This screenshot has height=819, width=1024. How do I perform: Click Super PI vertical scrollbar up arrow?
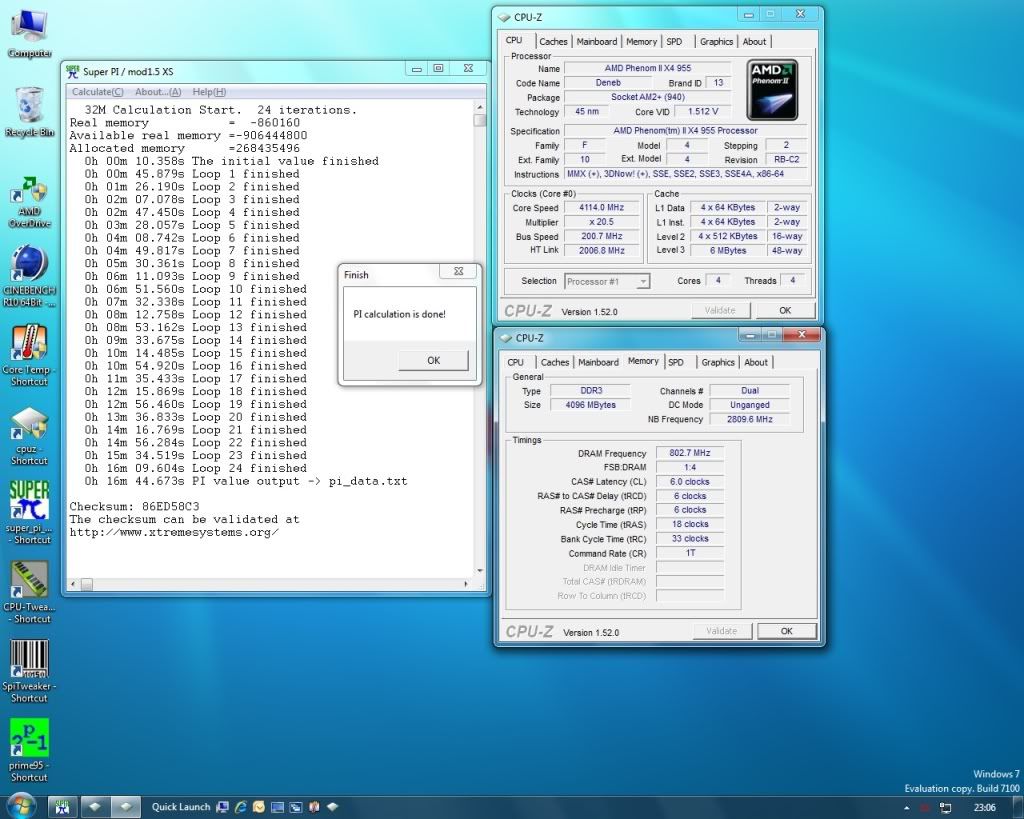[x=480, y=106]
